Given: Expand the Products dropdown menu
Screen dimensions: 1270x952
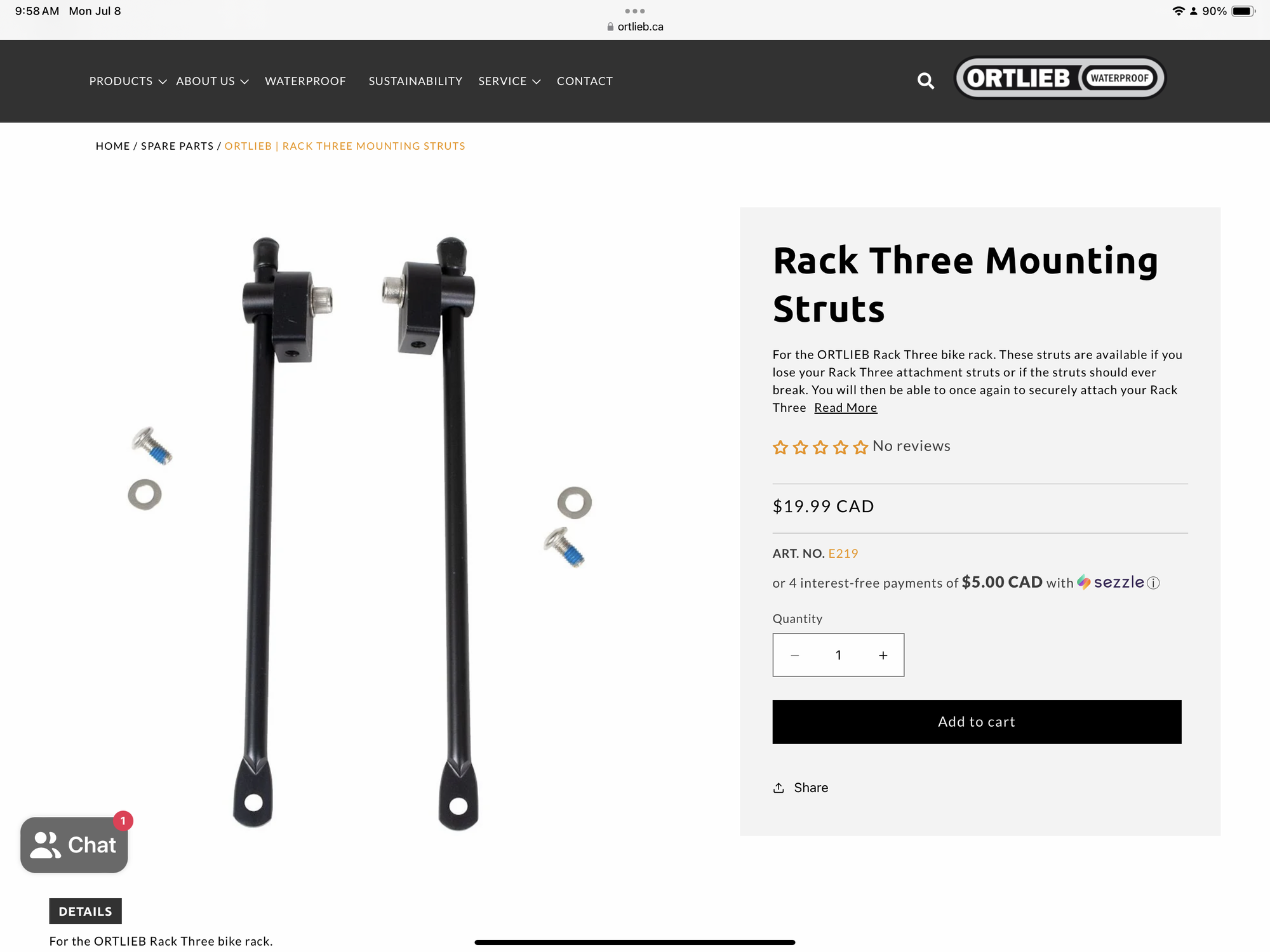Looking at the screenshot, I should (x=128, y=81).
